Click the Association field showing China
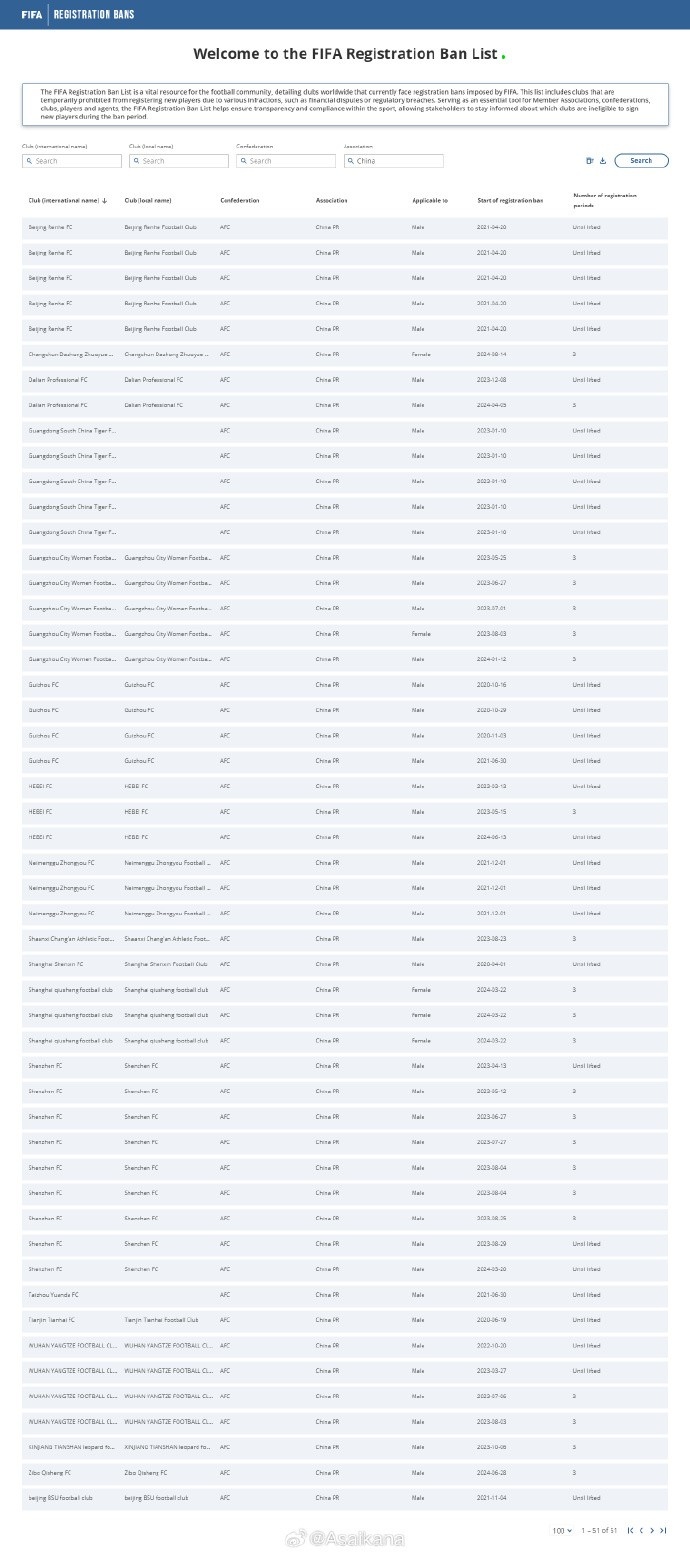The height and width of the screenshot is (1554, 690). 394,161
